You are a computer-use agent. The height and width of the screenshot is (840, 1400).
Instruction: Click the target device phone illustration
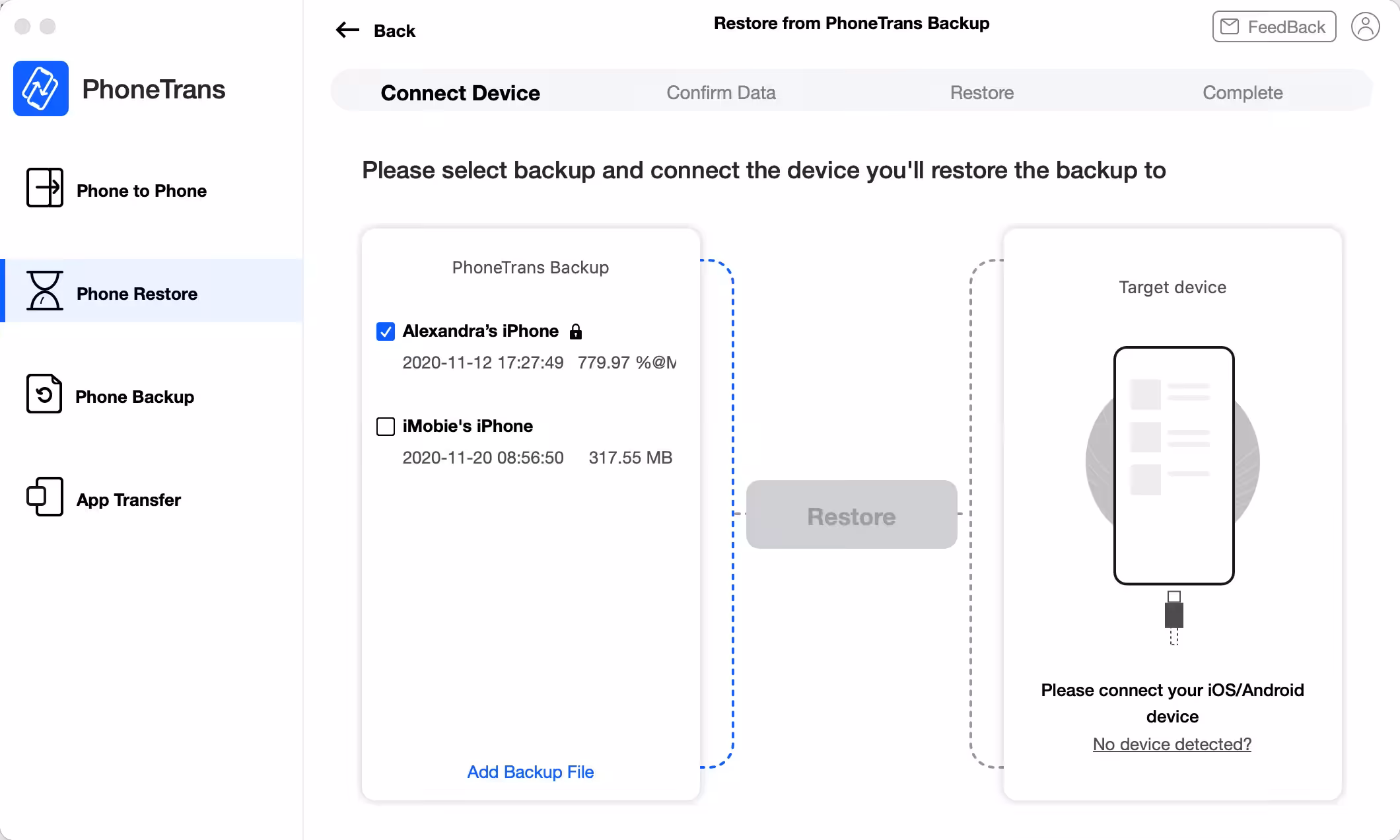1173,466
